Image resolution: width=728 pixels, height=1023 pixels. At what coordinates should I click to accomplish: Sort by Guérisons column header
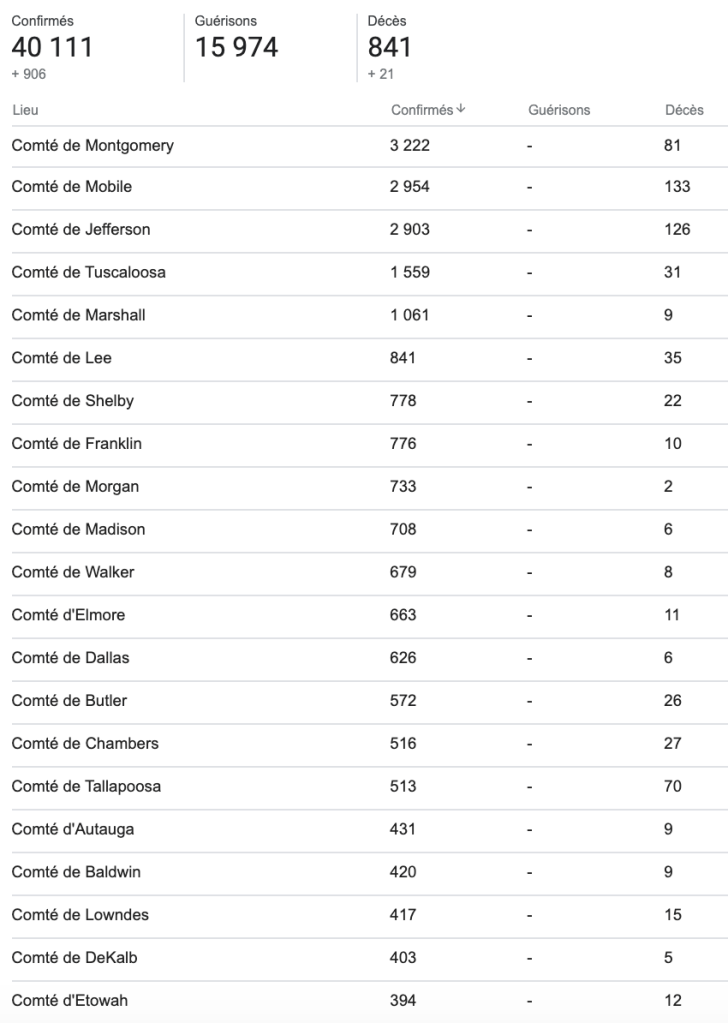(559, 110)
